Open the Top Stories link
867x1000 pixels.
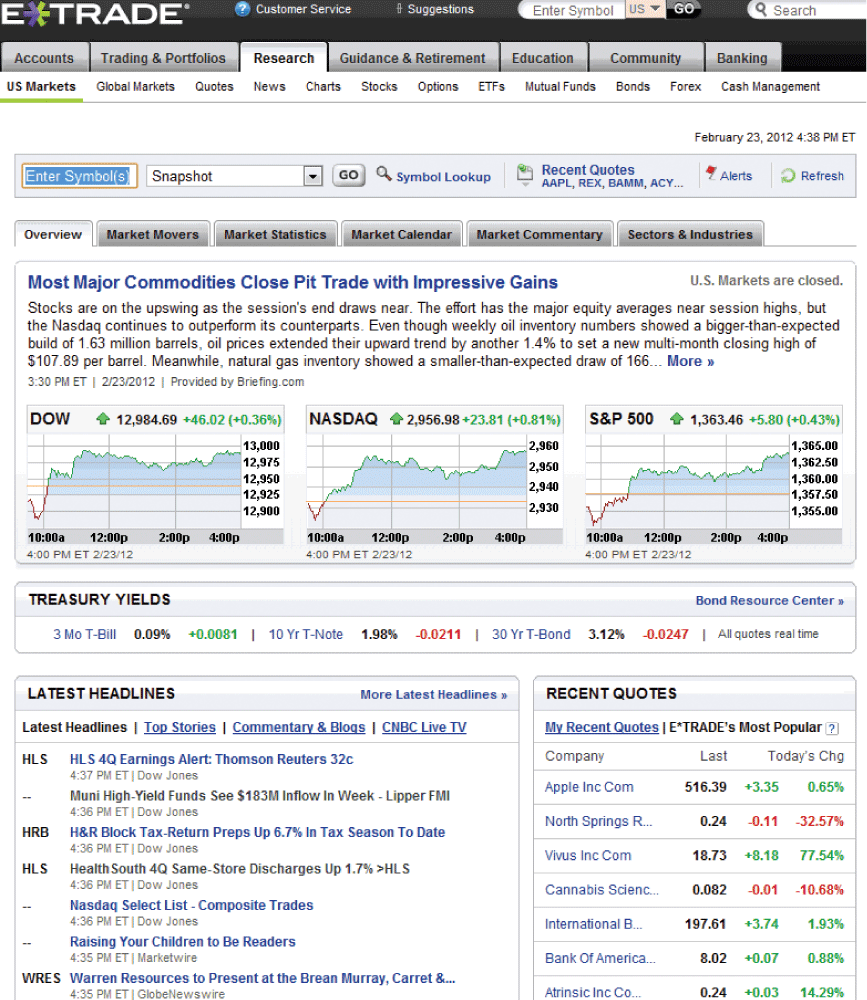point(180,728)
